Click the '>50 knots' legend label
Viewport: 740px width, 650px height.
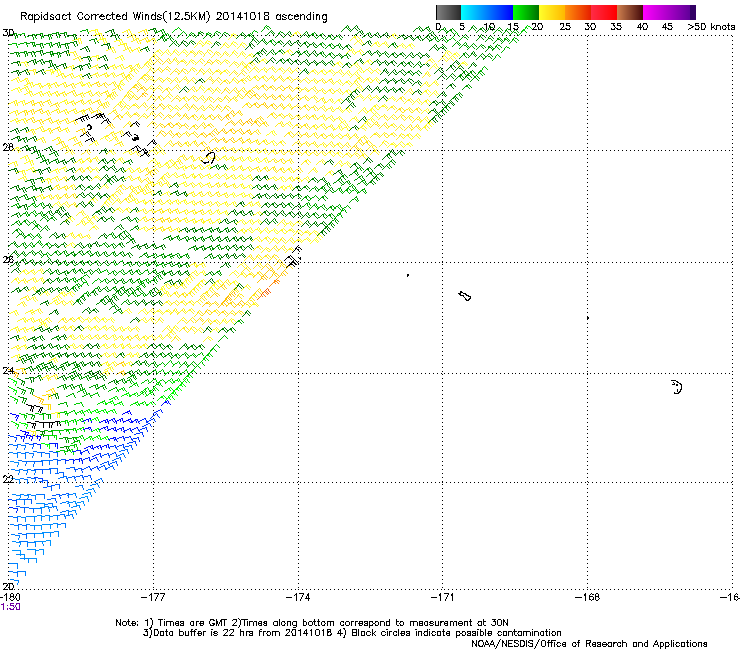pyautogui.click(x=711, y=27)
